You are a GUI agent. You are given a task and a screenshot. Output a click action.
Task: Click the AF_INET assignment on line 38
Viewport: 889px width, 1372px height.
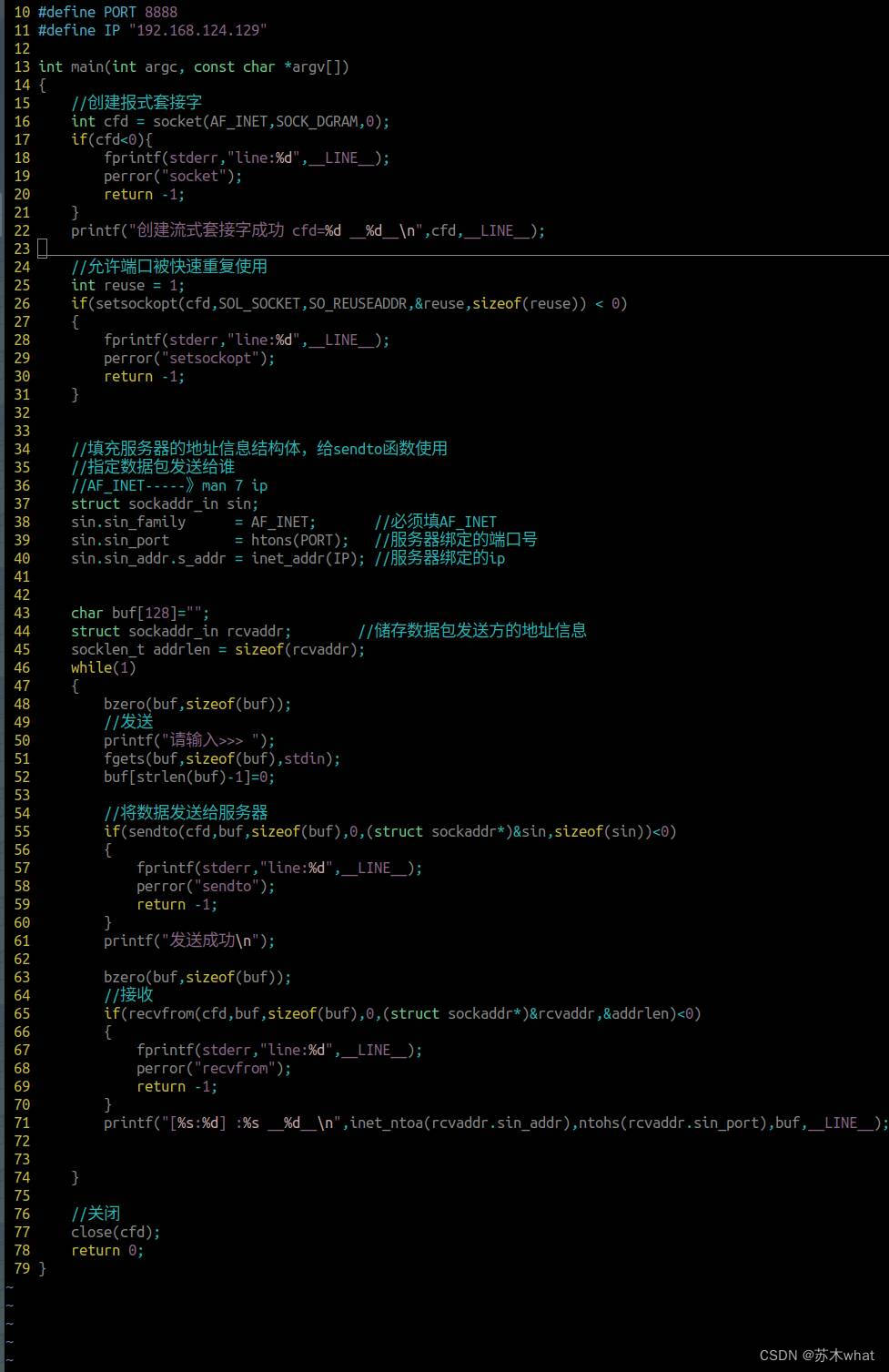point(285,522)
